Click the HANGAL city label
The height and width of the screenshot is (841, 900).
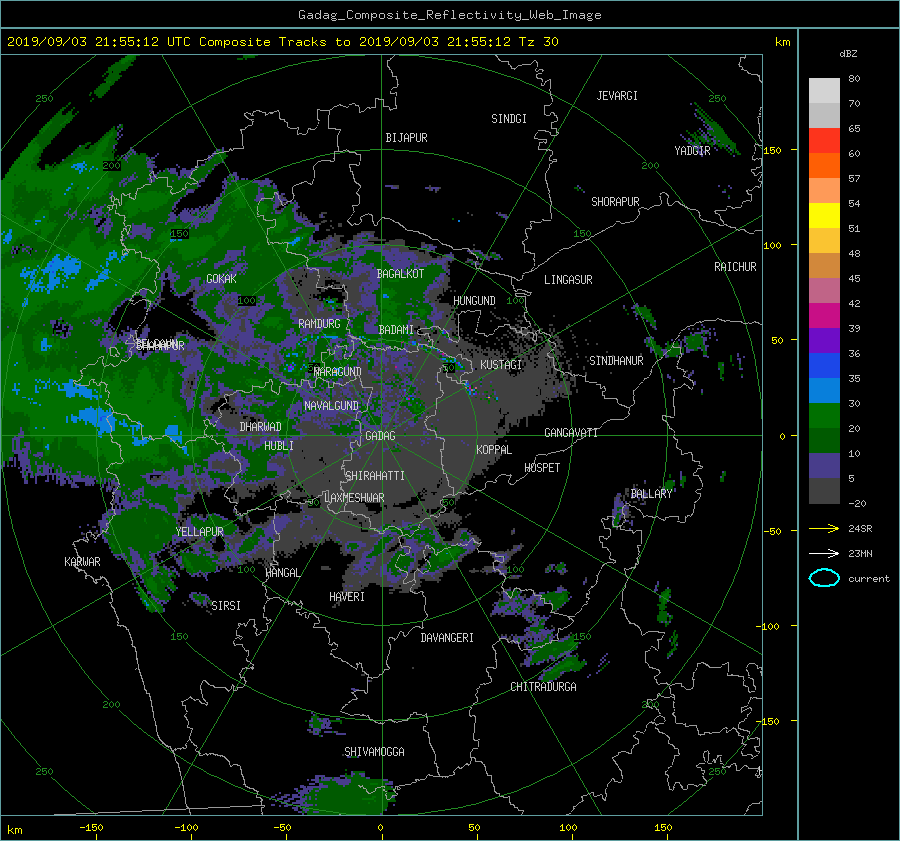(283, 573)
